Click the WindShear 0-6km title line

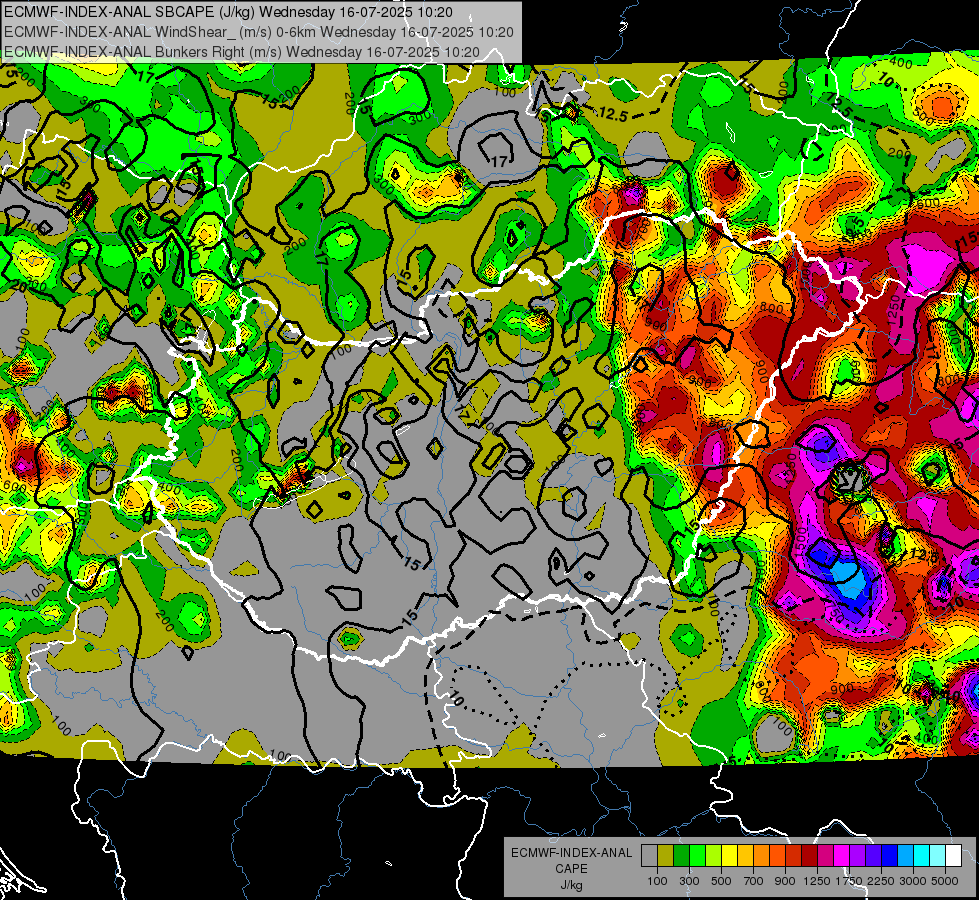258,32
